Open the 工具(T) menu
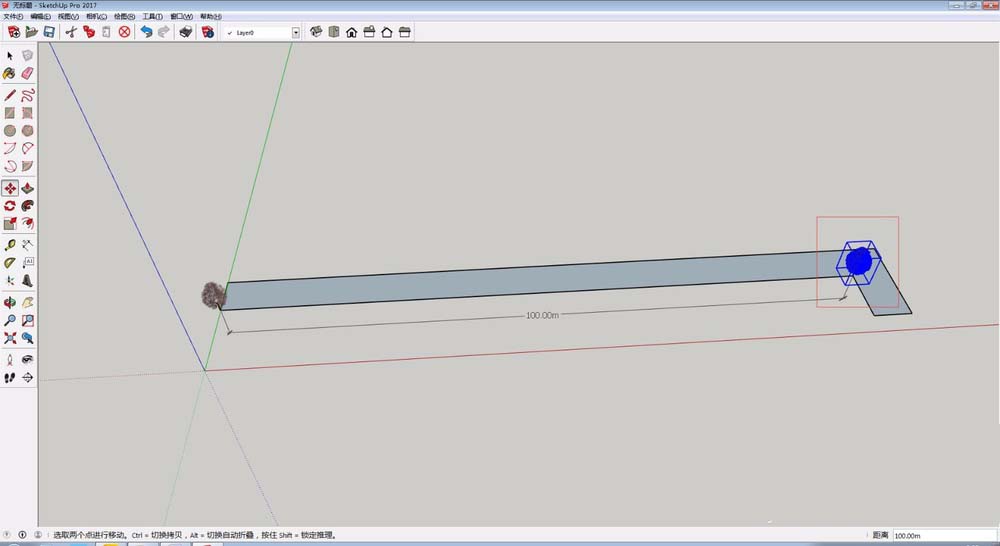Screen dimensions: 1000x546 click(x=152, y=17)
